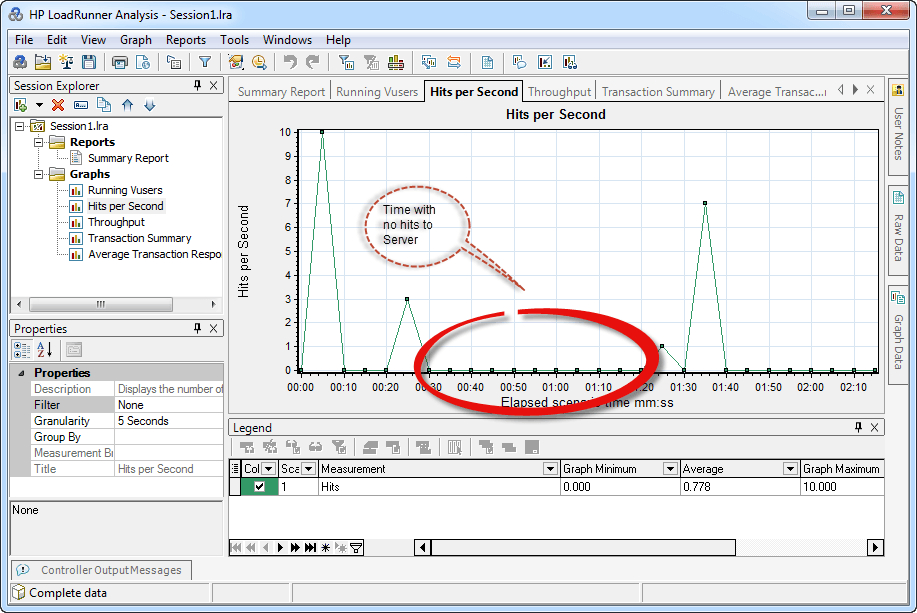917x613 pixels.
Task: Pin the Legend panel with pushpin icon
Action: tap(858, 428)
